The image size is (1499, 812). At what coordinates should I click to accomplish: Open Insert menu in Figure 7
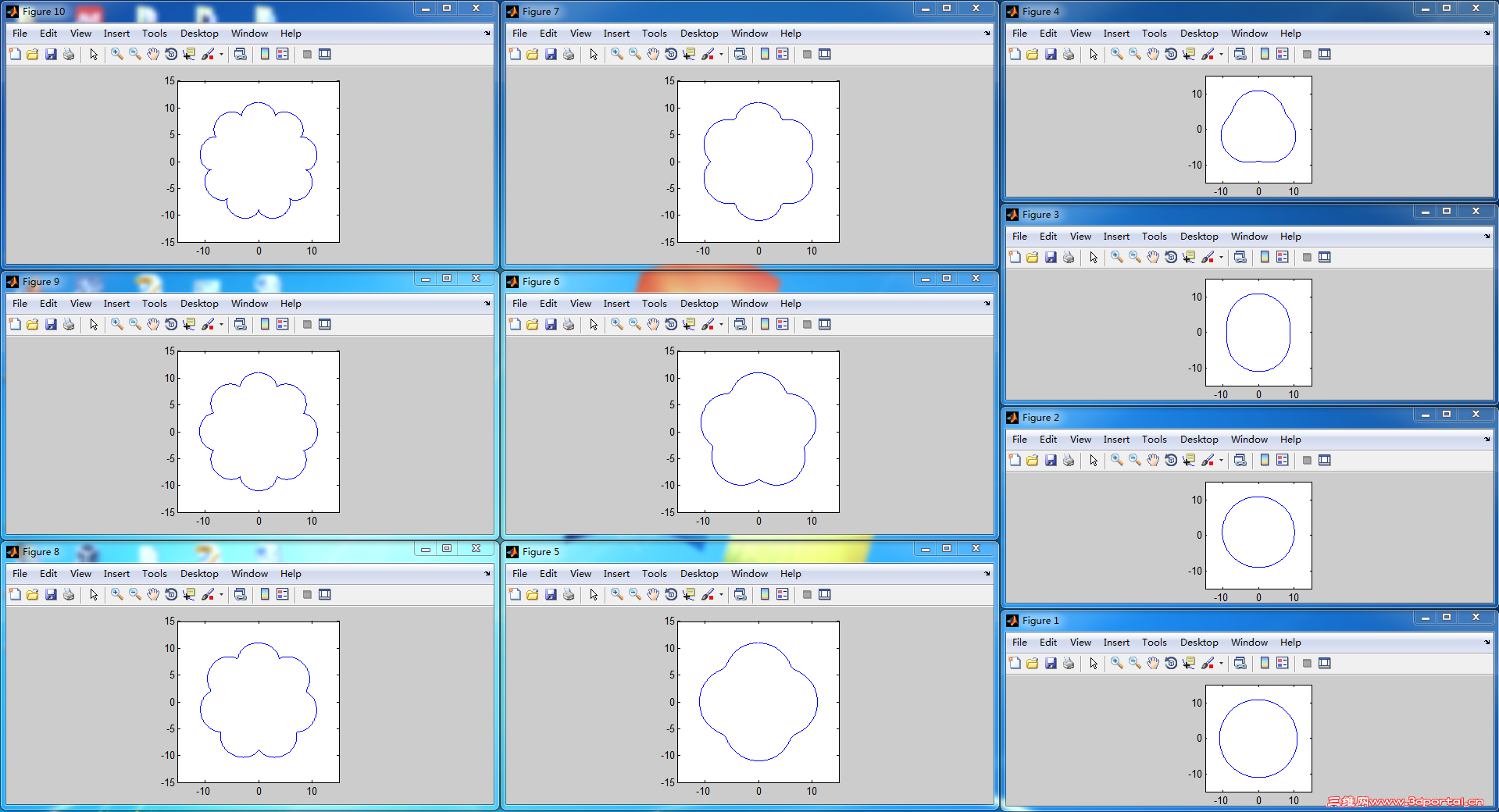pos(616,33)
